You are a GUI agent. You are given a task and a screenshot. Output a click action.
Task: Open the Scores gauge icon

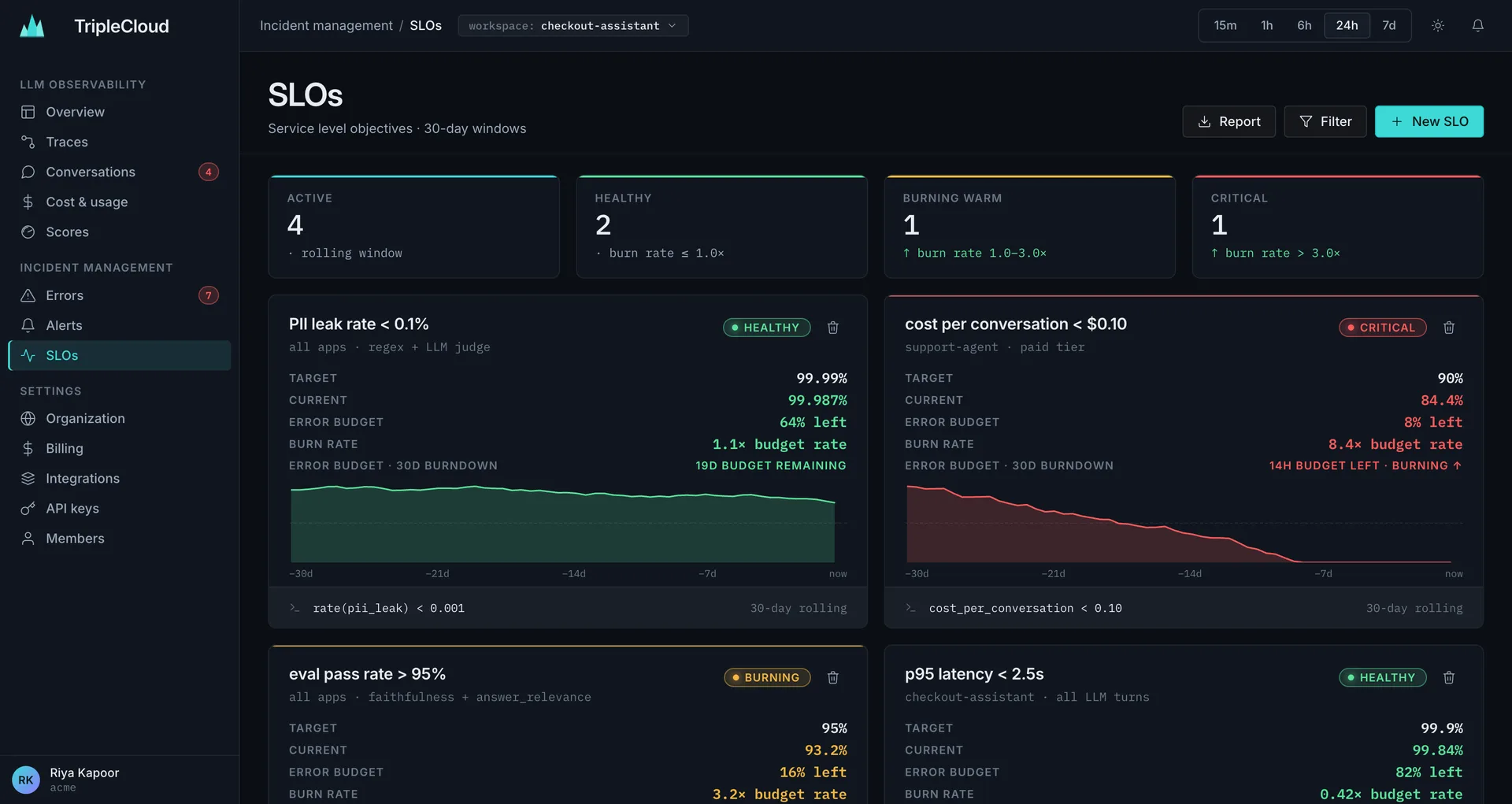click(x=28, y=232)
